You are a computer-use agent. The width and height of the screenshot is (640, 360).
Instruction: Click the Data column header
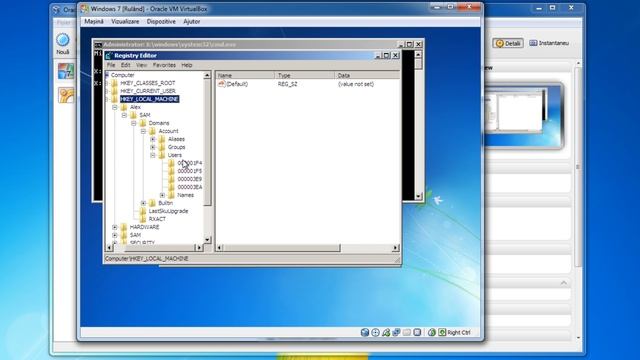tap(367, 76)
